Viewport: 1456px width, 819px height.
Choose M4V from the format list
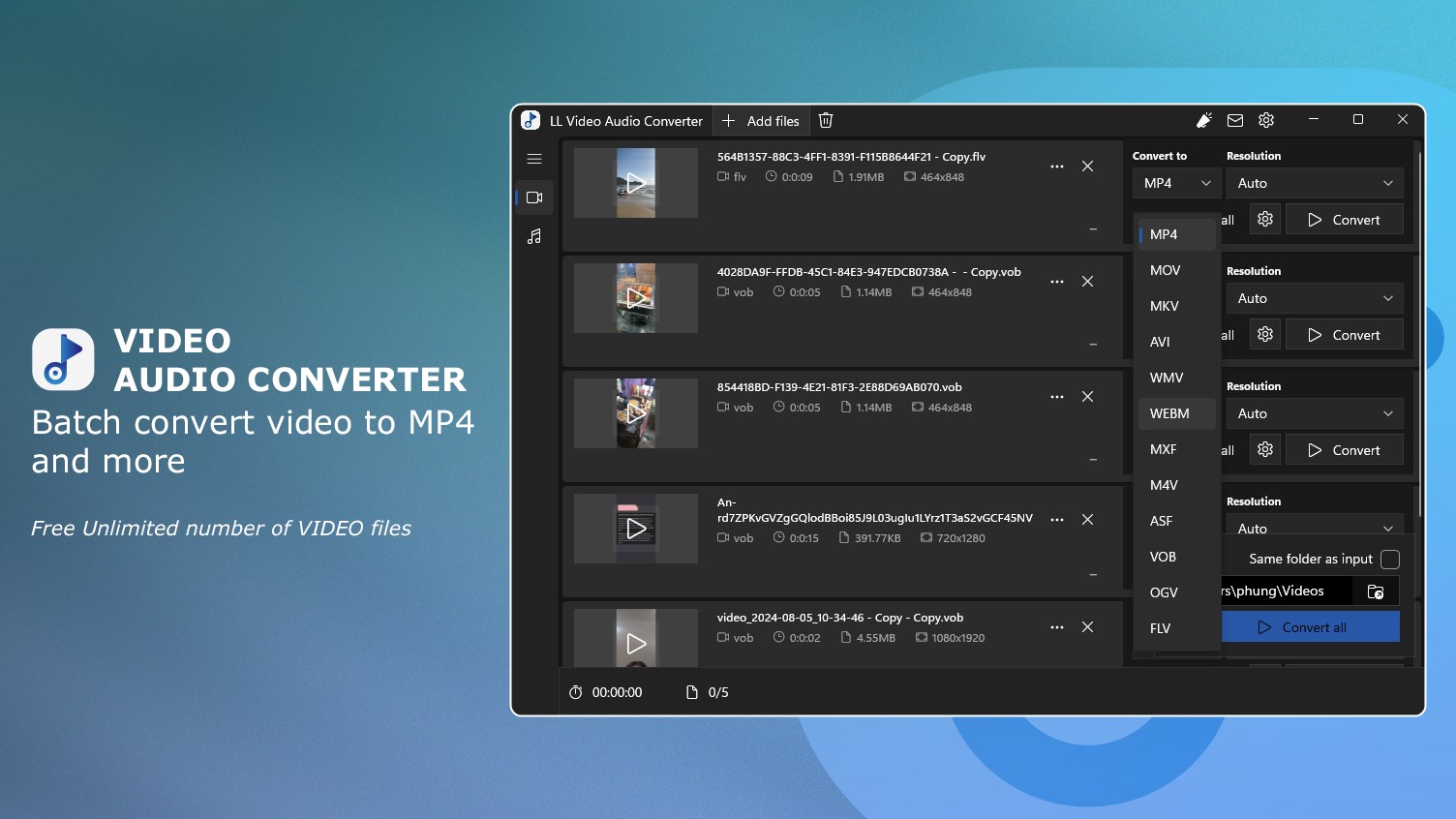(x=1177, y=485)
